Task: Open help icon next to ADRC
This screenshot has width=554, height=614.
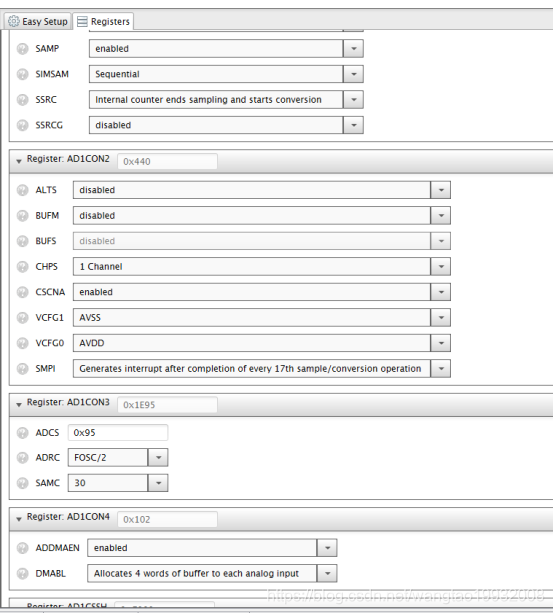Action: click(x=22, y=457)
